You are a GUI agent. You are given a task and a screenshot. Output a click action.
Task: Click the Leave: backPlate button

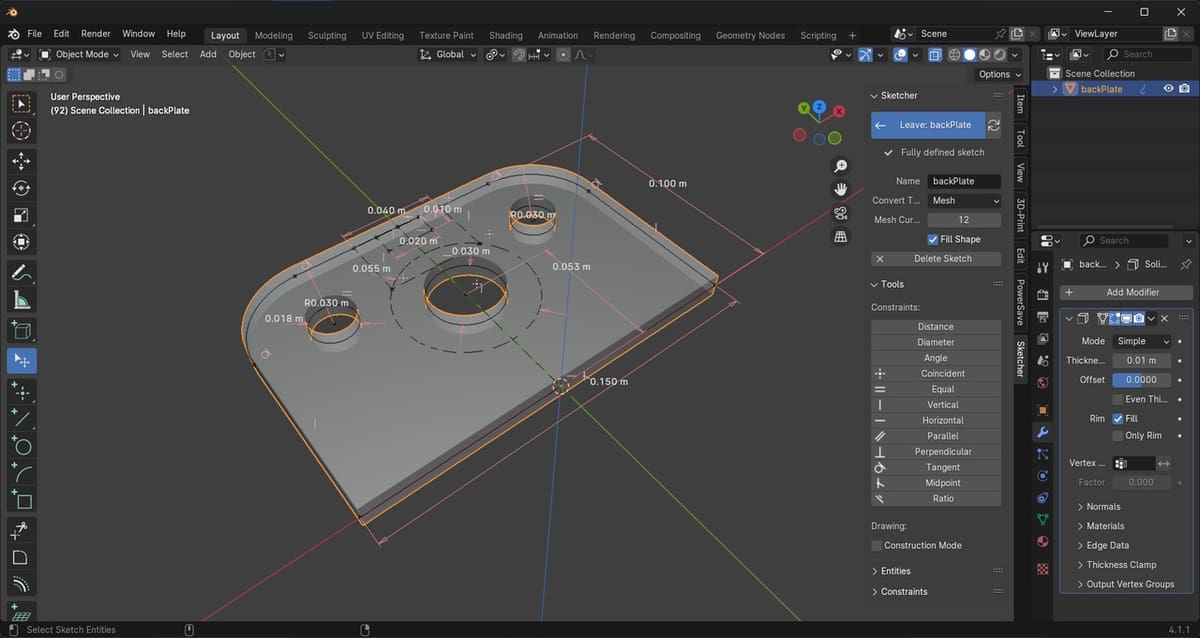(x=927, y=125)
